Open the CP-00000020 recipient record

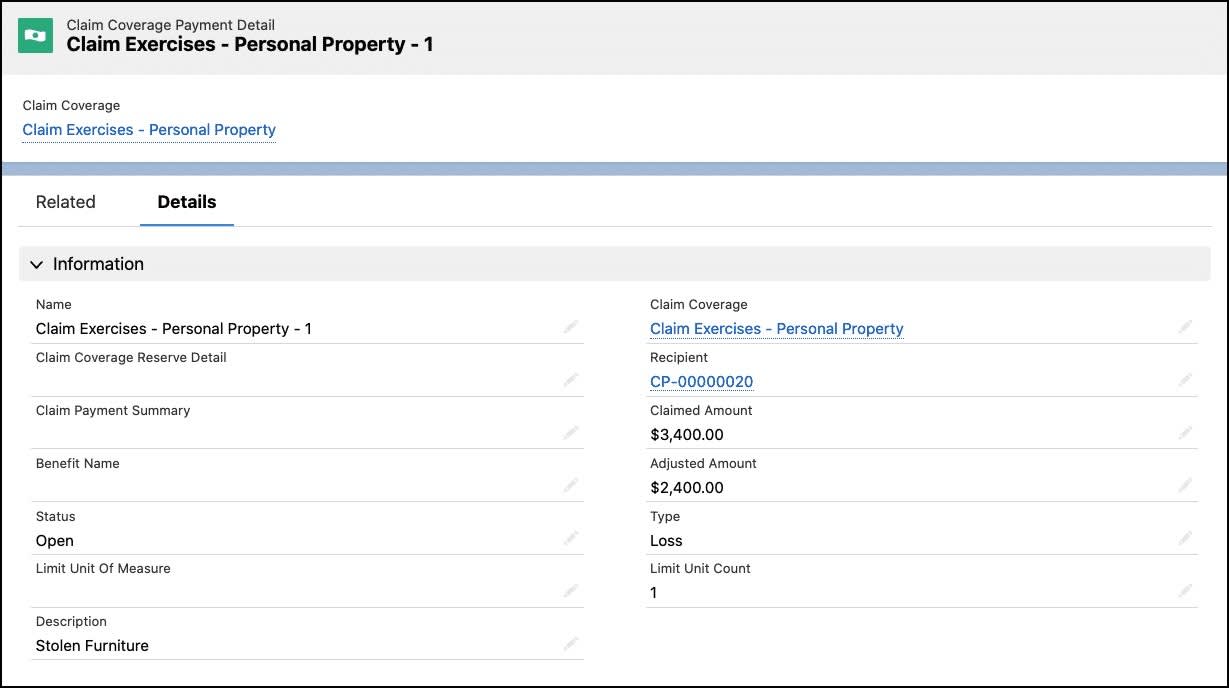[x=701, y=381]
